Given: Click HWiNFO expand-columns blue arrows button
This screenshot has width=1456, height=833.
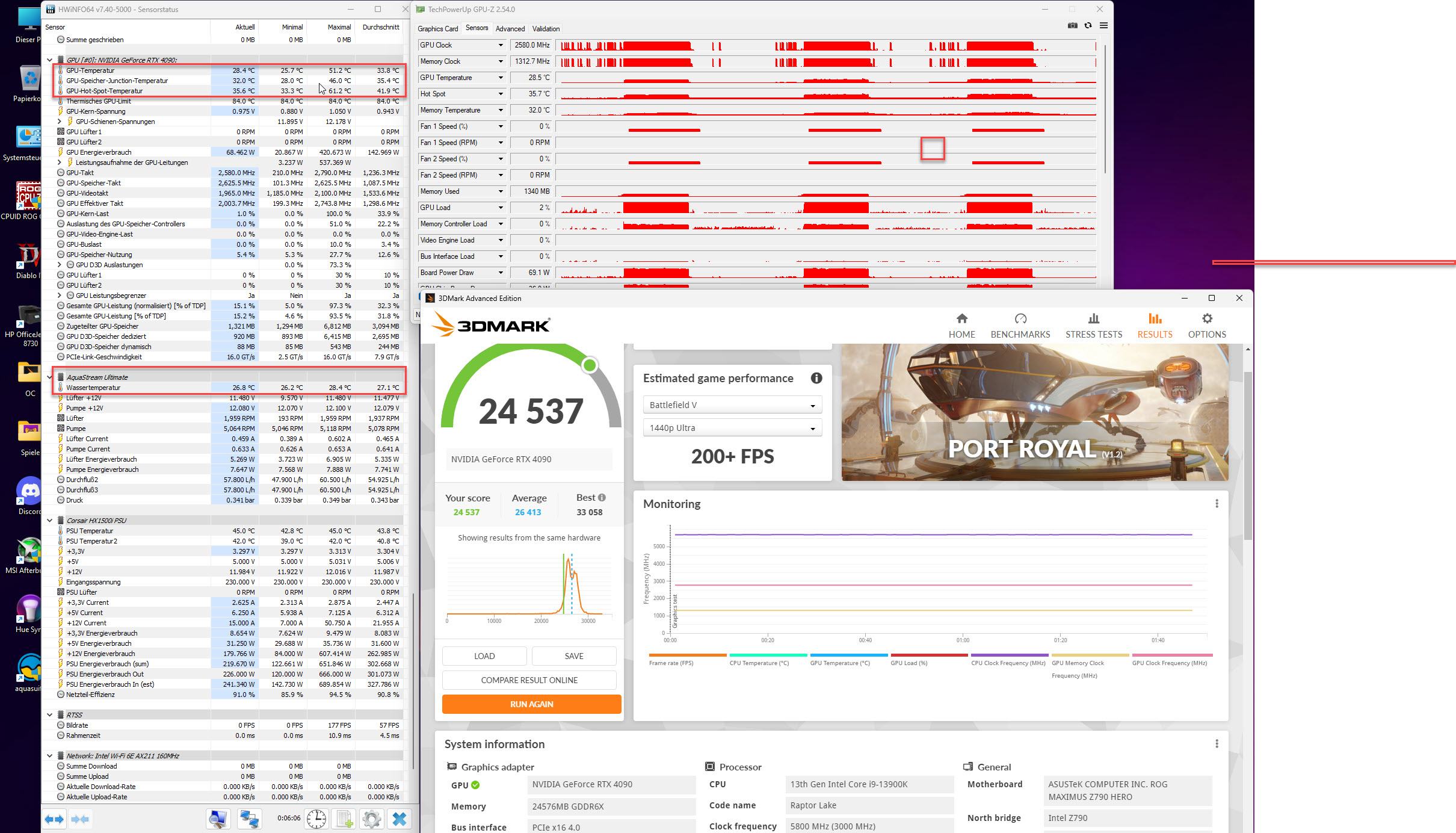Looking at the screenshot, I should pyautogui.click(x=54, y=819).
